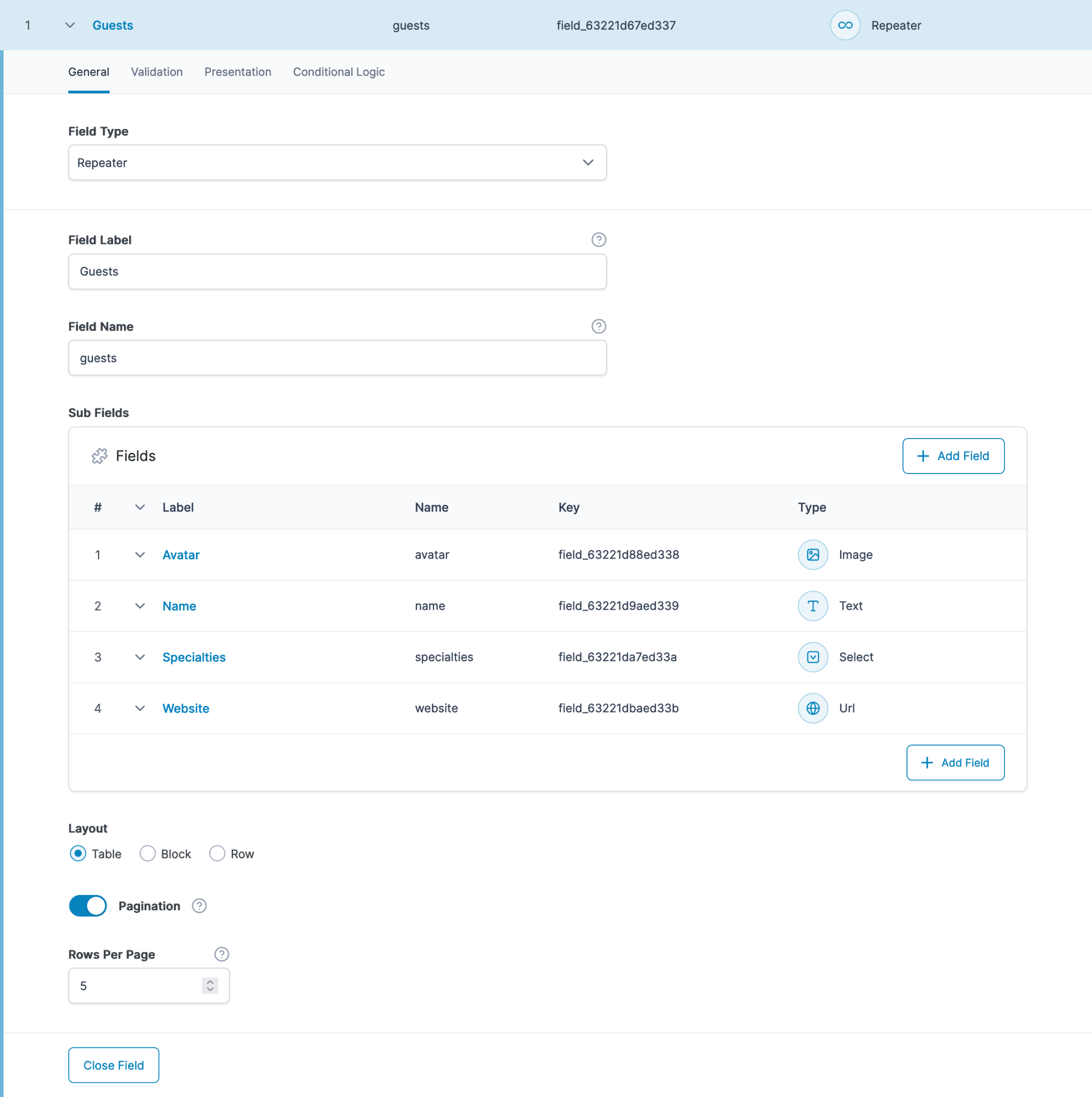Click the Text type icon for Name

[813, 606]
